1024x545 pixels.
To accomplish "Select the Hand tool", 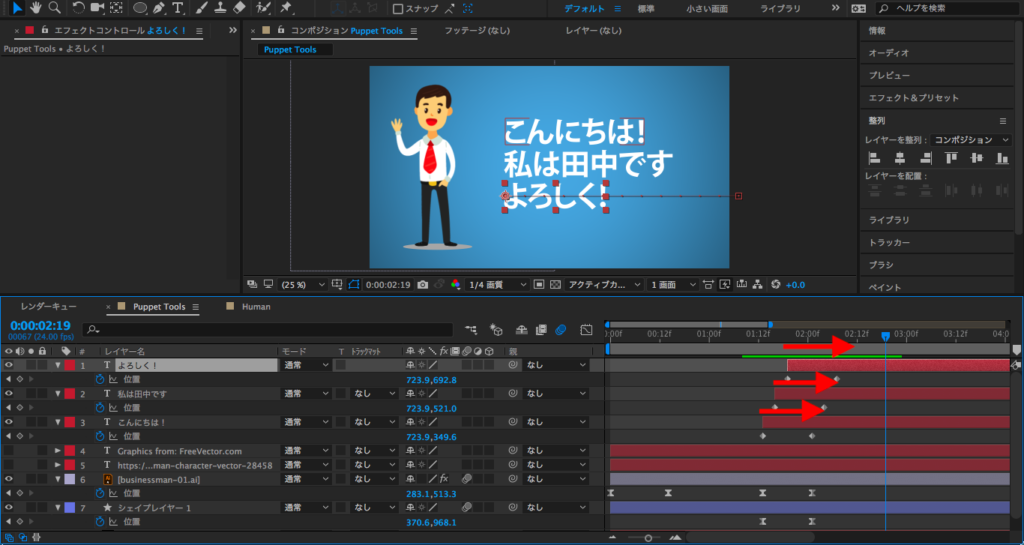I will [x=36, y=8].
